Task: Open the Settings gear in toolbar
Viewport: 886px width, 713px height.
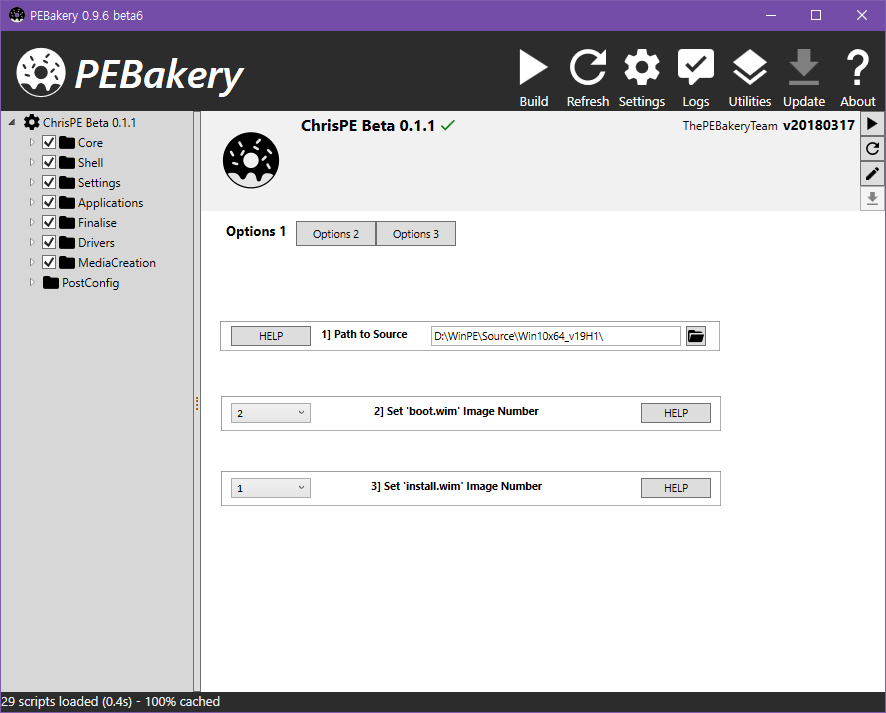Action: 641,77
